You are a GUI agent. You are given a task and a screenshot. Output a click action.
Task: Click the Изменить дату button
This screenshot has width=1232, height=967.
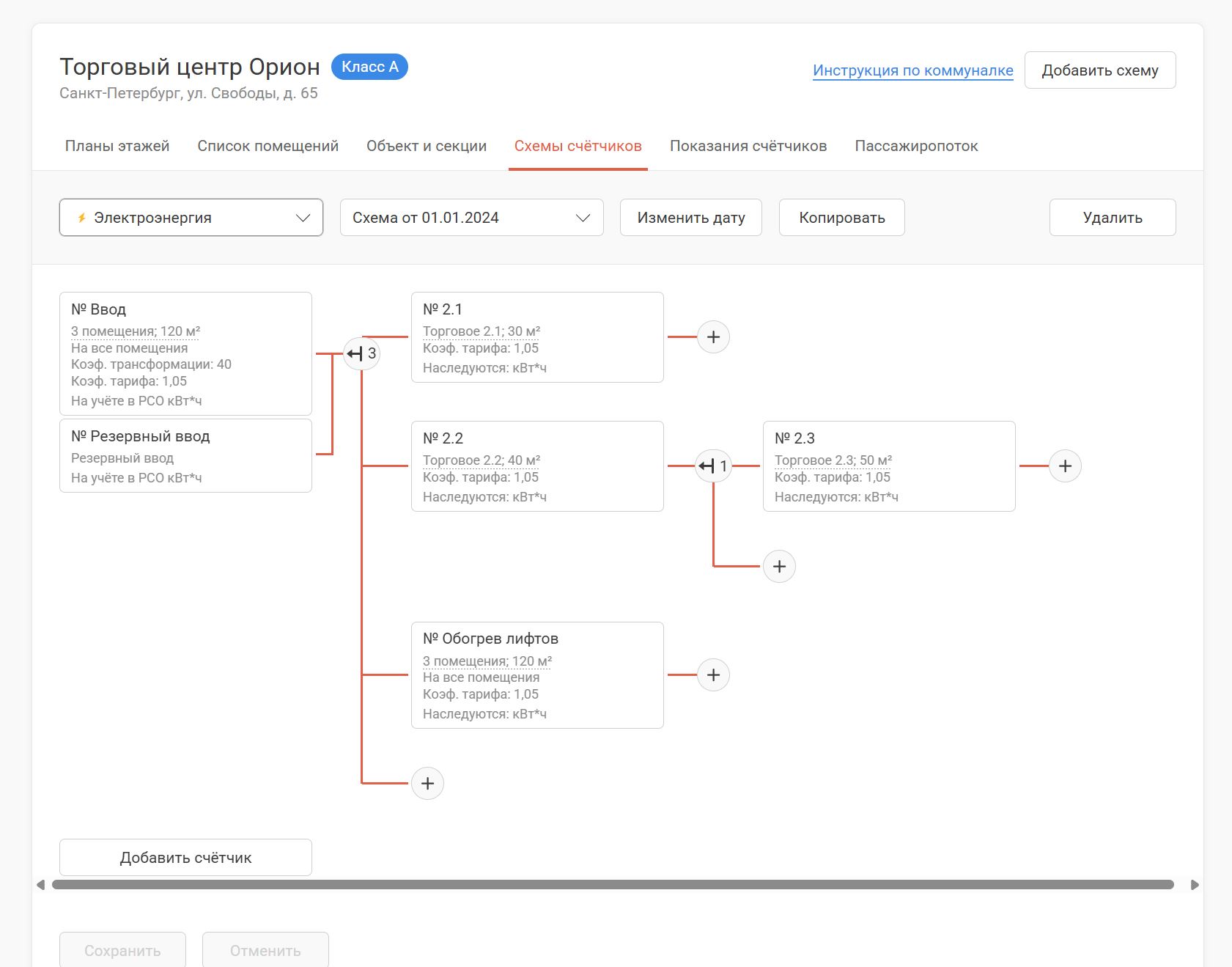(x=691, y=218)
